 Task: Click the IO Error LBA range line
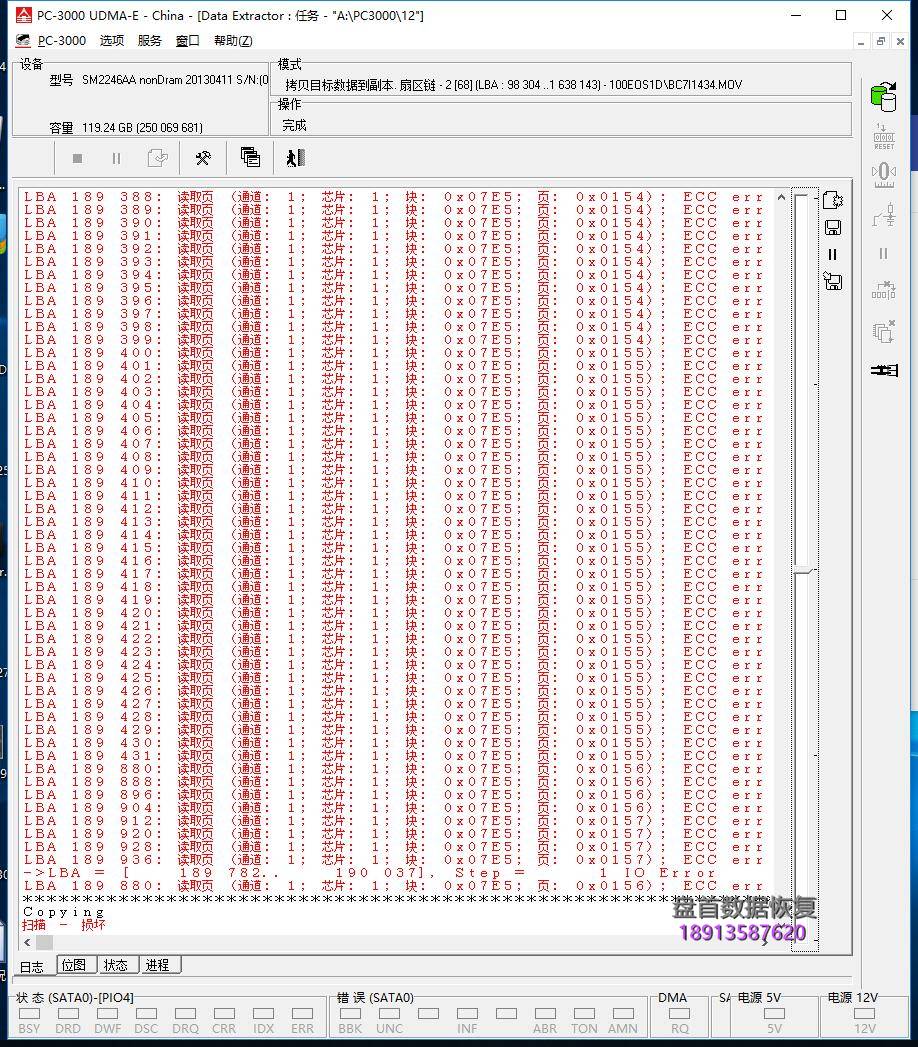tap(369, 873)
